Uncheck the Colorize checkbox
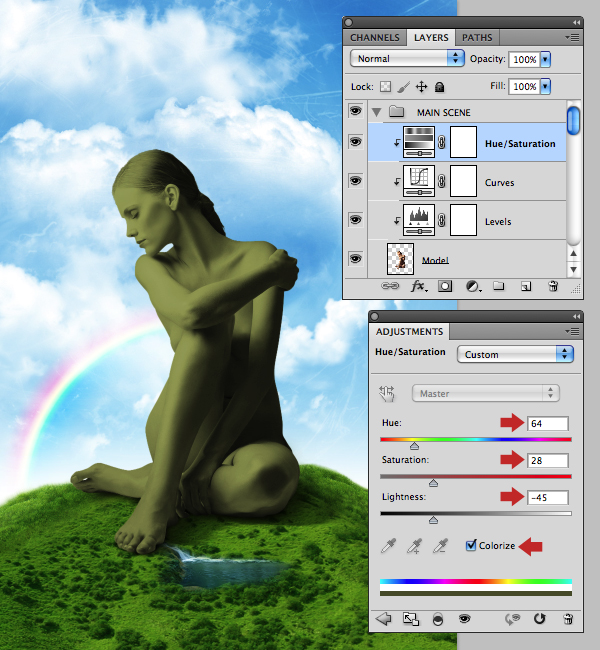 pyautogui.click(x=471, y=545)
